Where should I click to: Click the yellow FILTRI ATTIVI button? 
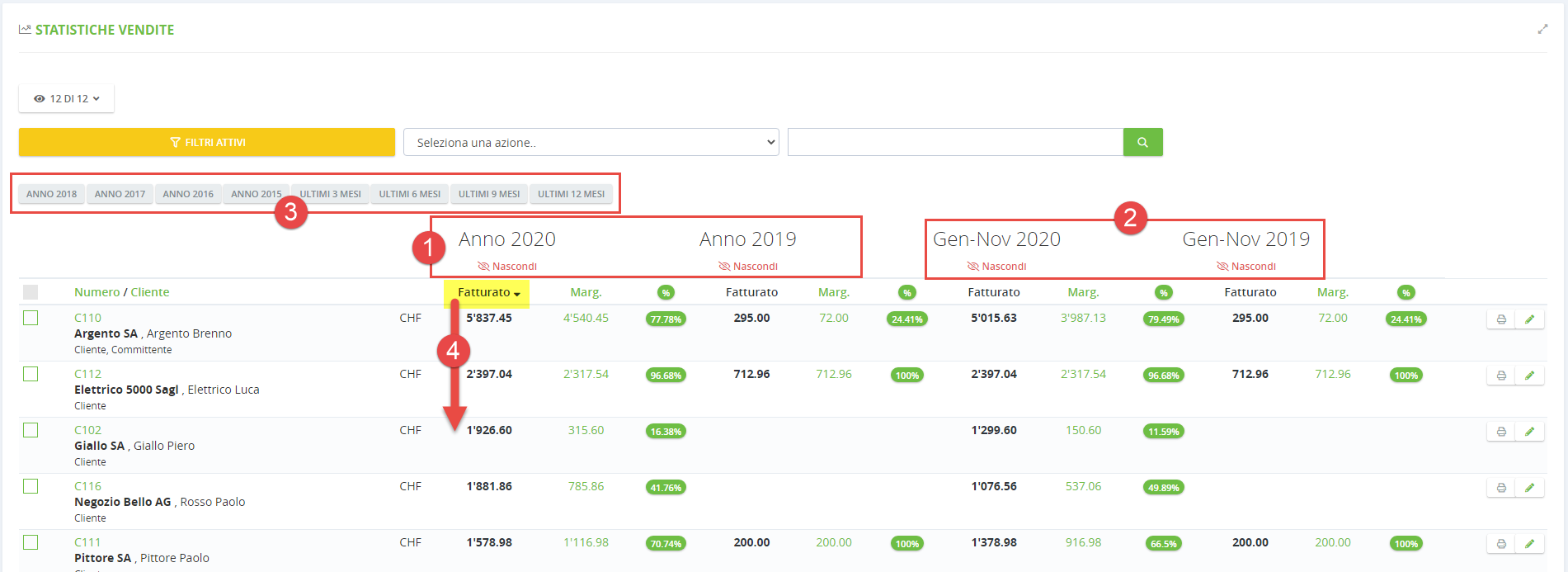point(207,142)
